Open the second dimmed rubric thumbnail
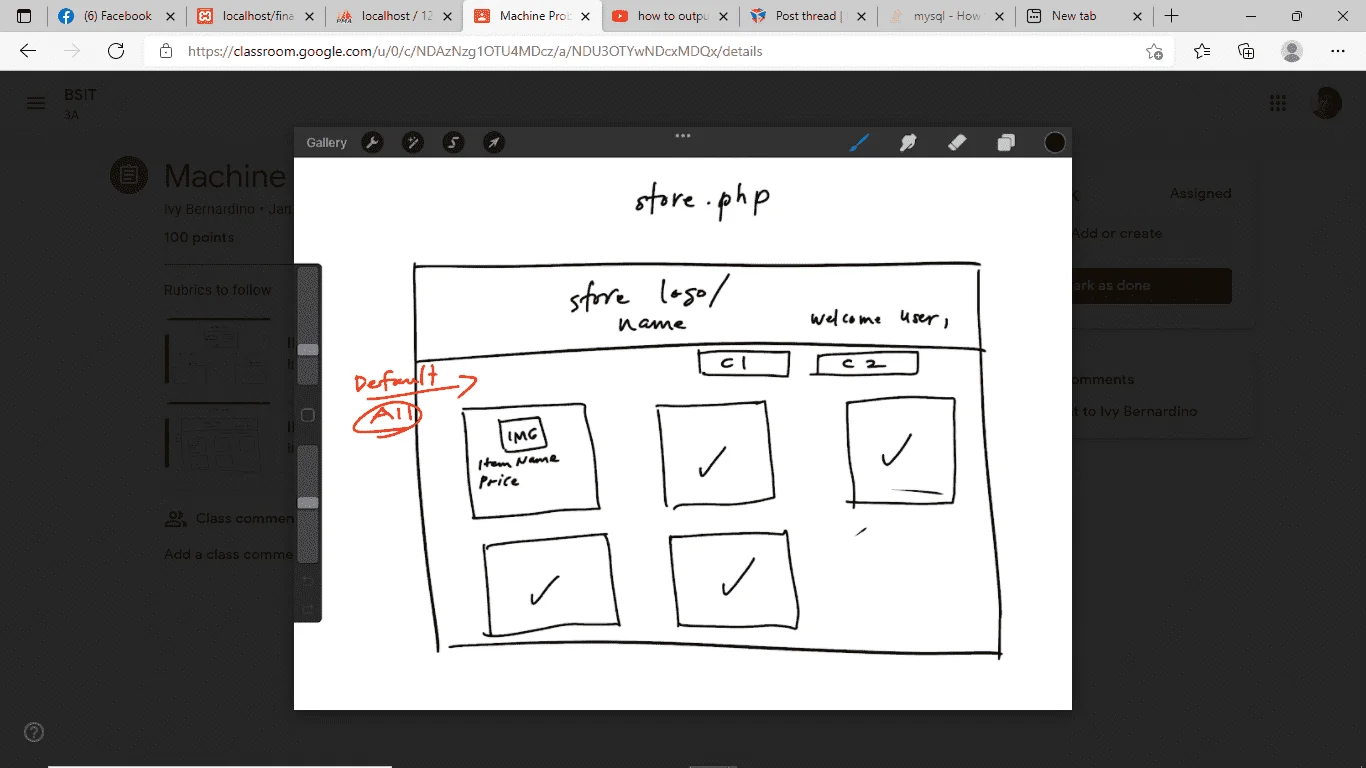This screenshot has width=1366, height=768. tap(217, 437)
